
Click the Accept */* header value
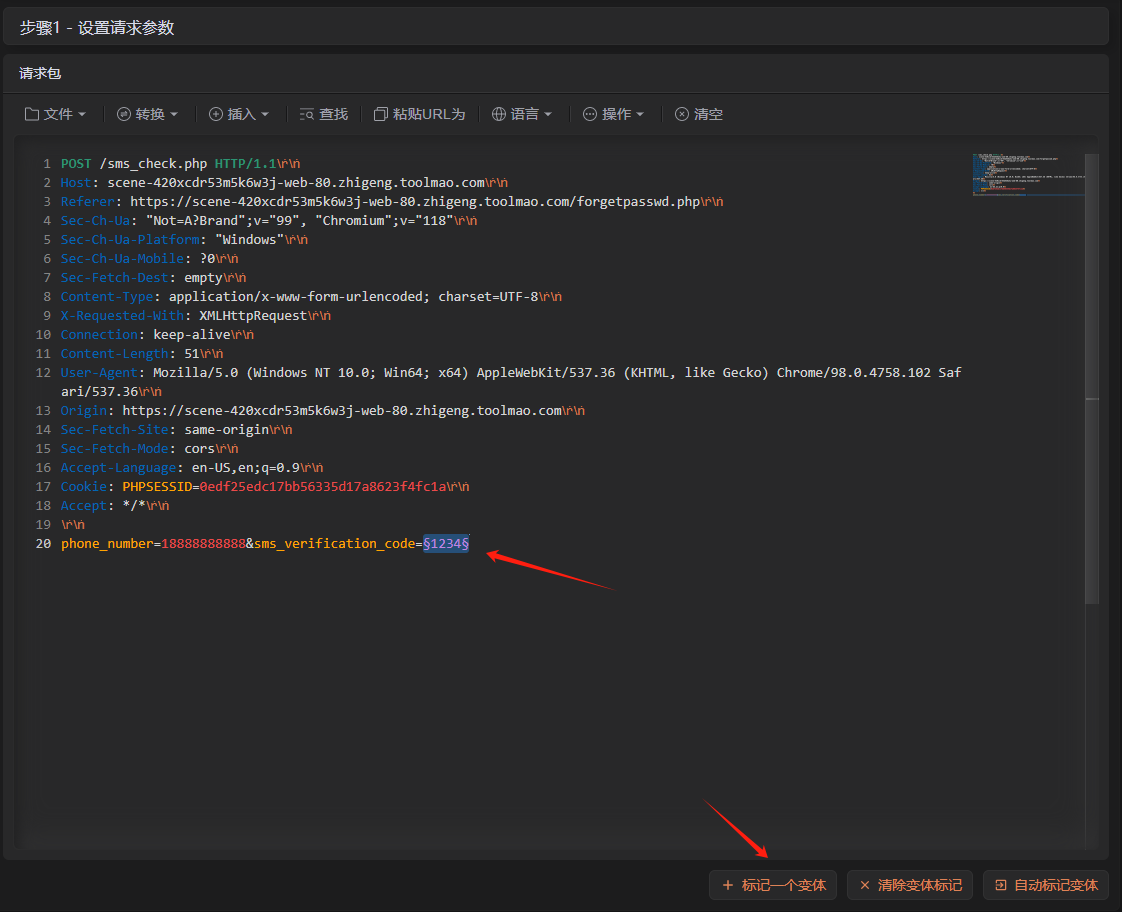coord(134,506)
